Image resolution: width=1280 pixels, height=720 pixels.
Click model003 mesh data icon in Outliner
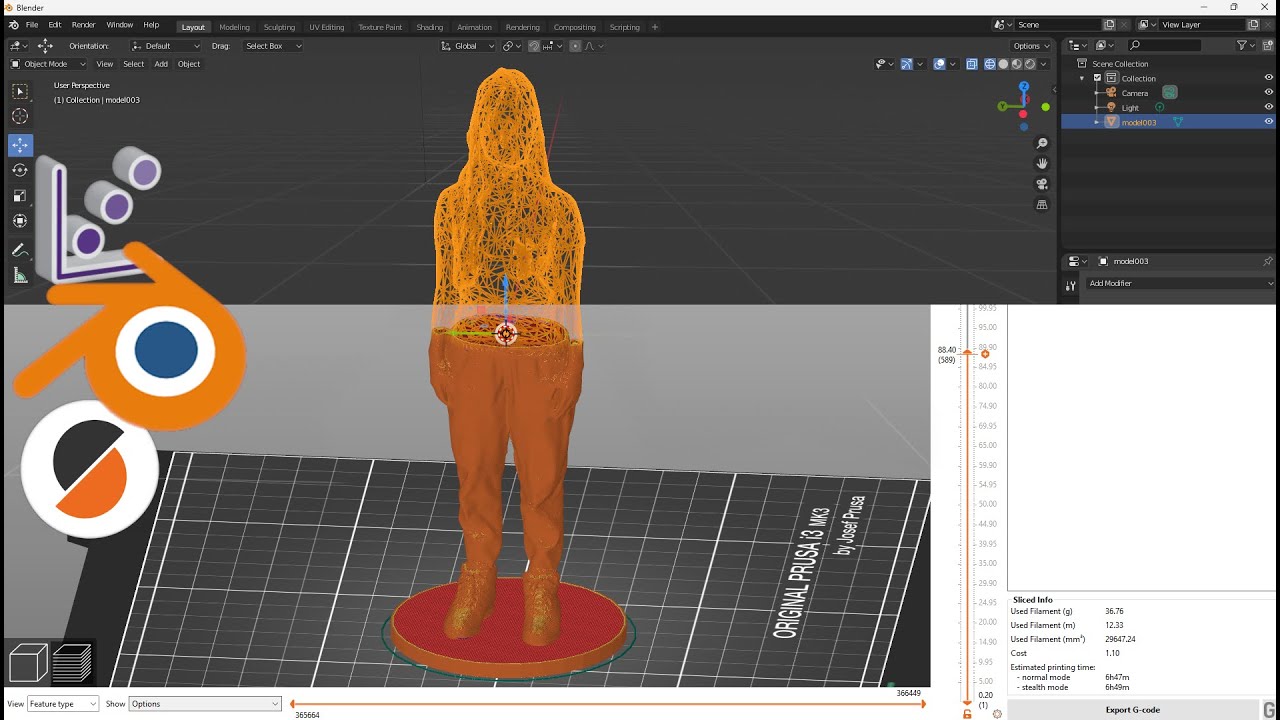[x=1177, y=122]
